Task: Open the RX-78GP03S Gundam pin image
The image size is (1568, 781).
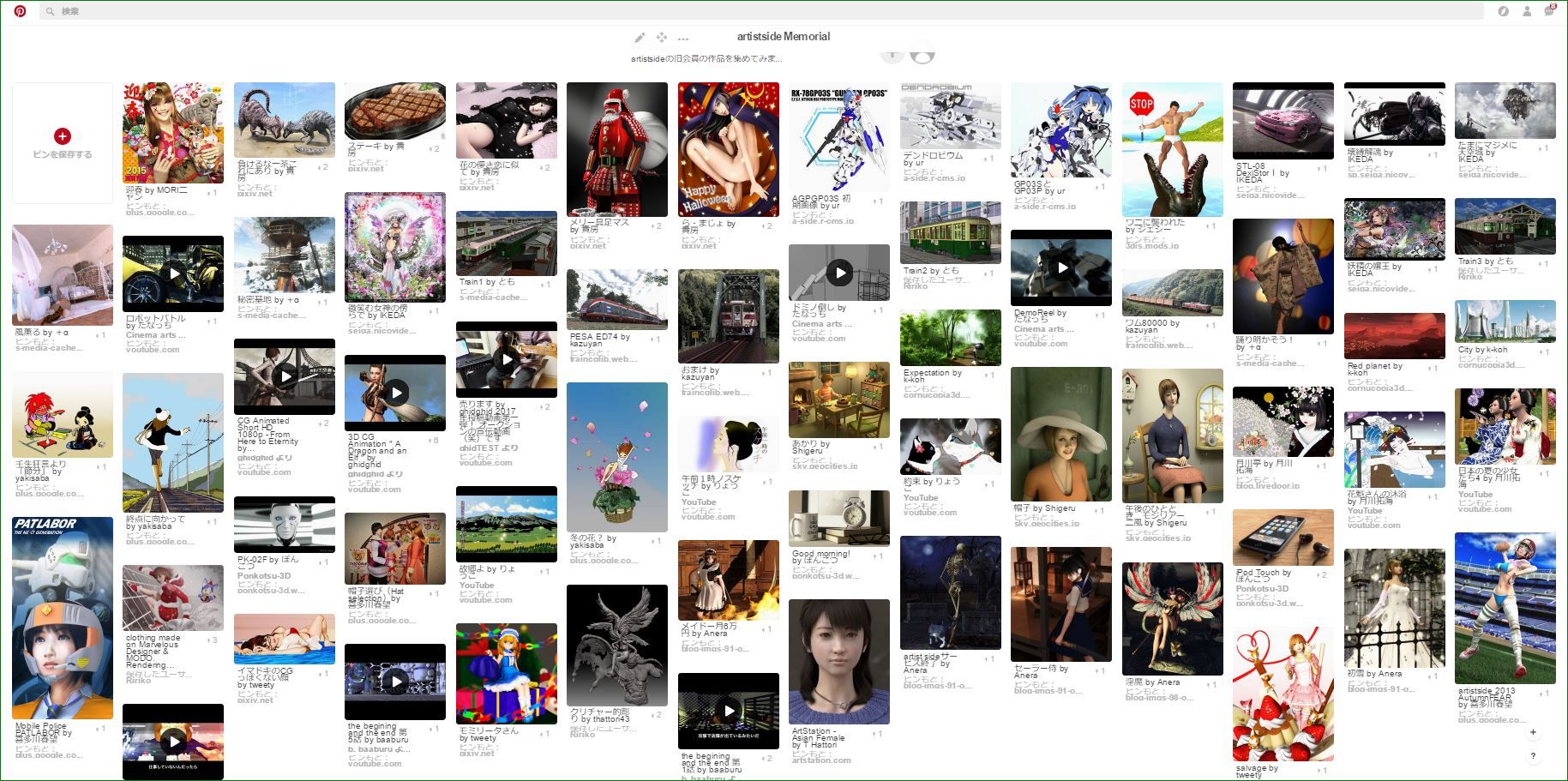Action: tap(839, 136)
